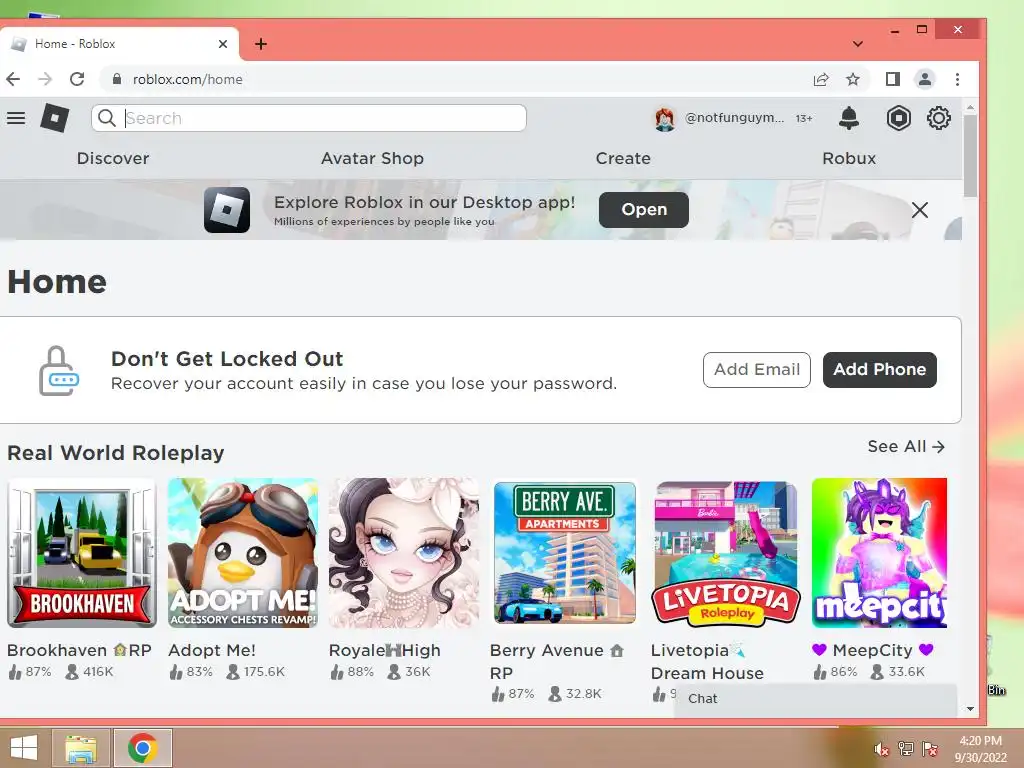Click the Livetopia Dream House title
1024x768 pixels.
707,662
